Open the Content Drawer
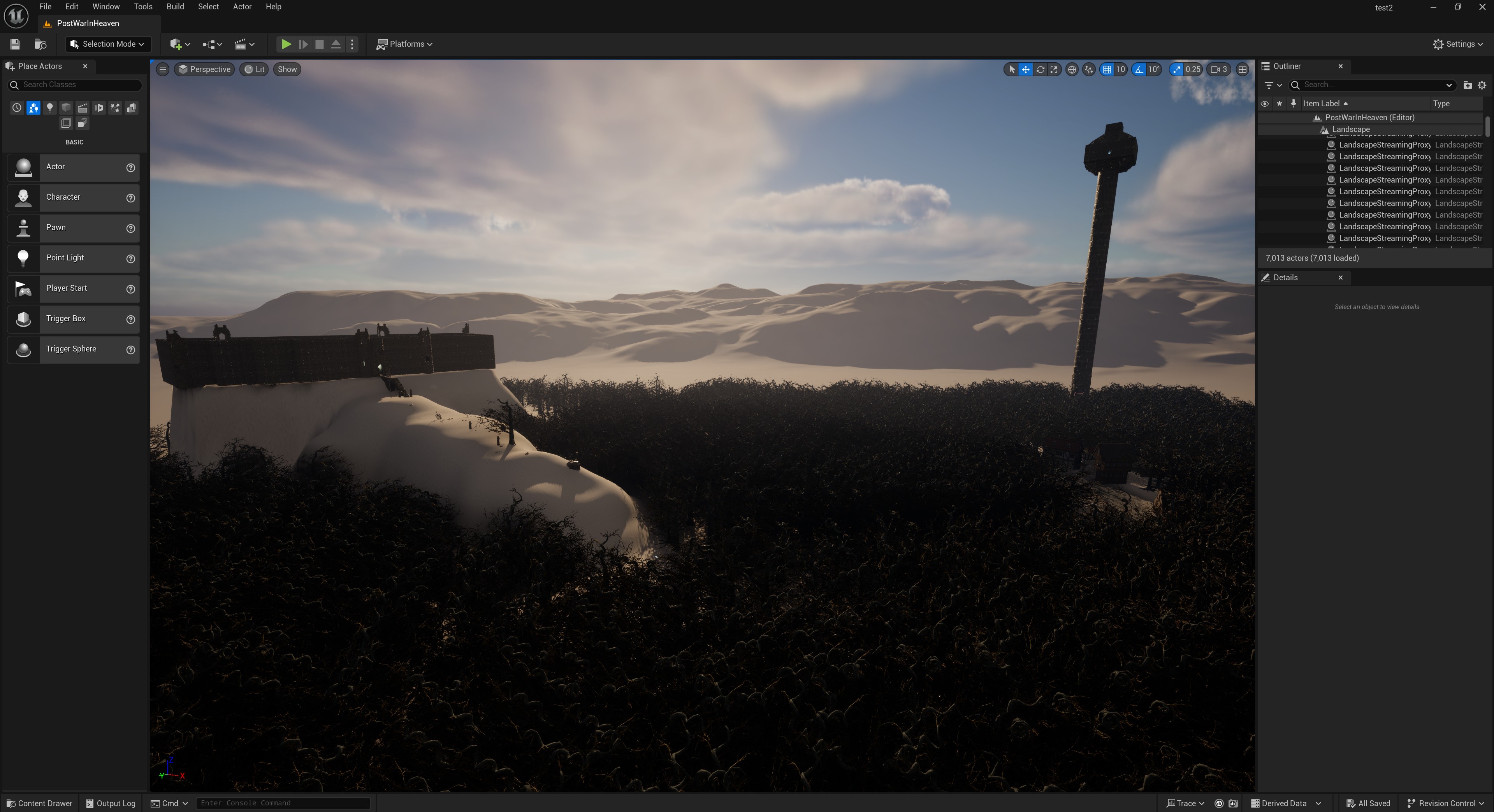1494x812 pixels. (x=39, y=803)
